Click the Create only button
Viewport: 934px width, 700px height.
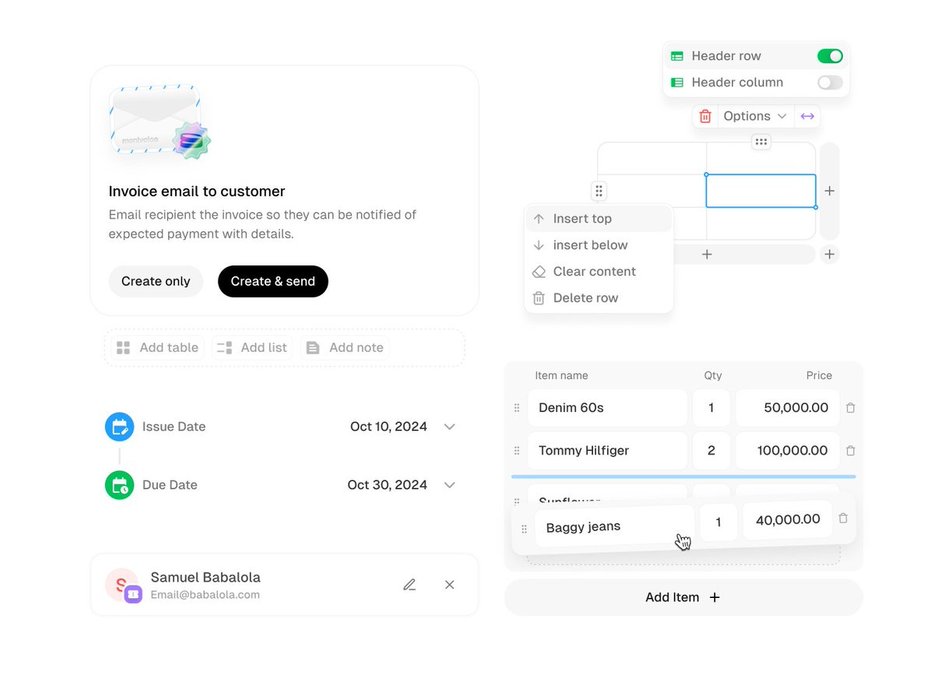(x=155, y=281)
